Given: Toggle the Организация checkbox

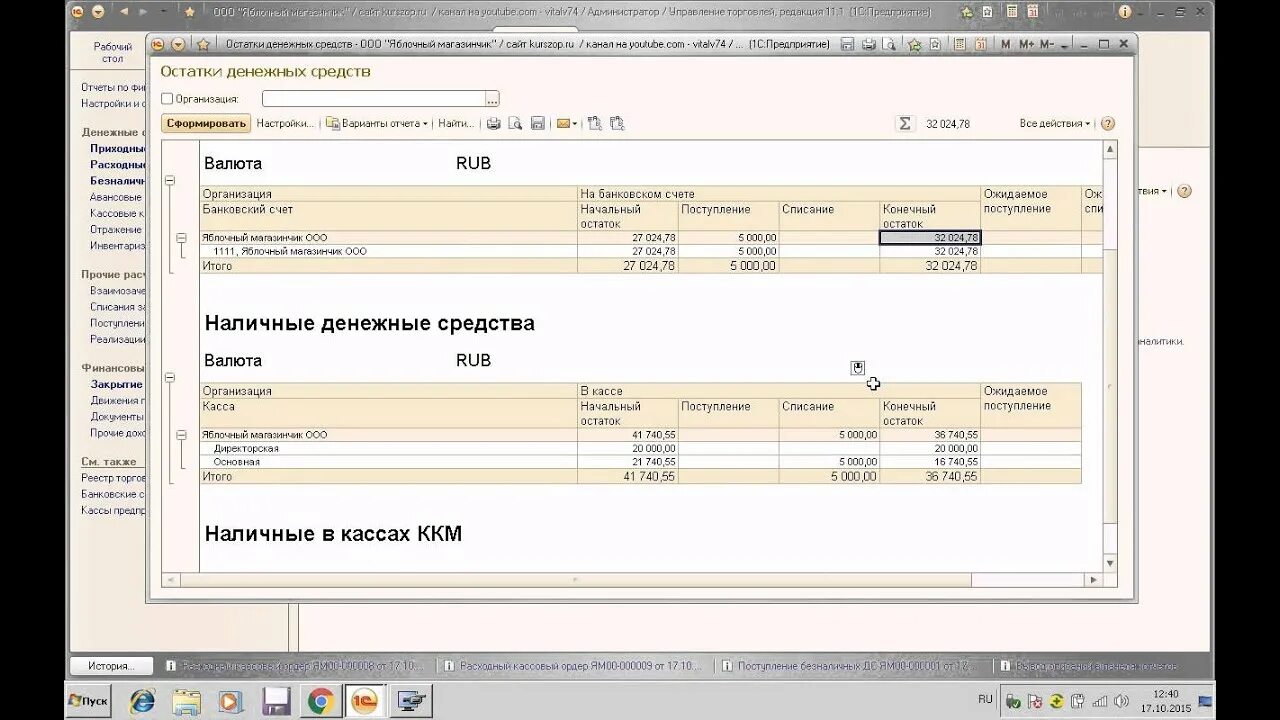Looking at the screenshot, I should tap(167, 99).
